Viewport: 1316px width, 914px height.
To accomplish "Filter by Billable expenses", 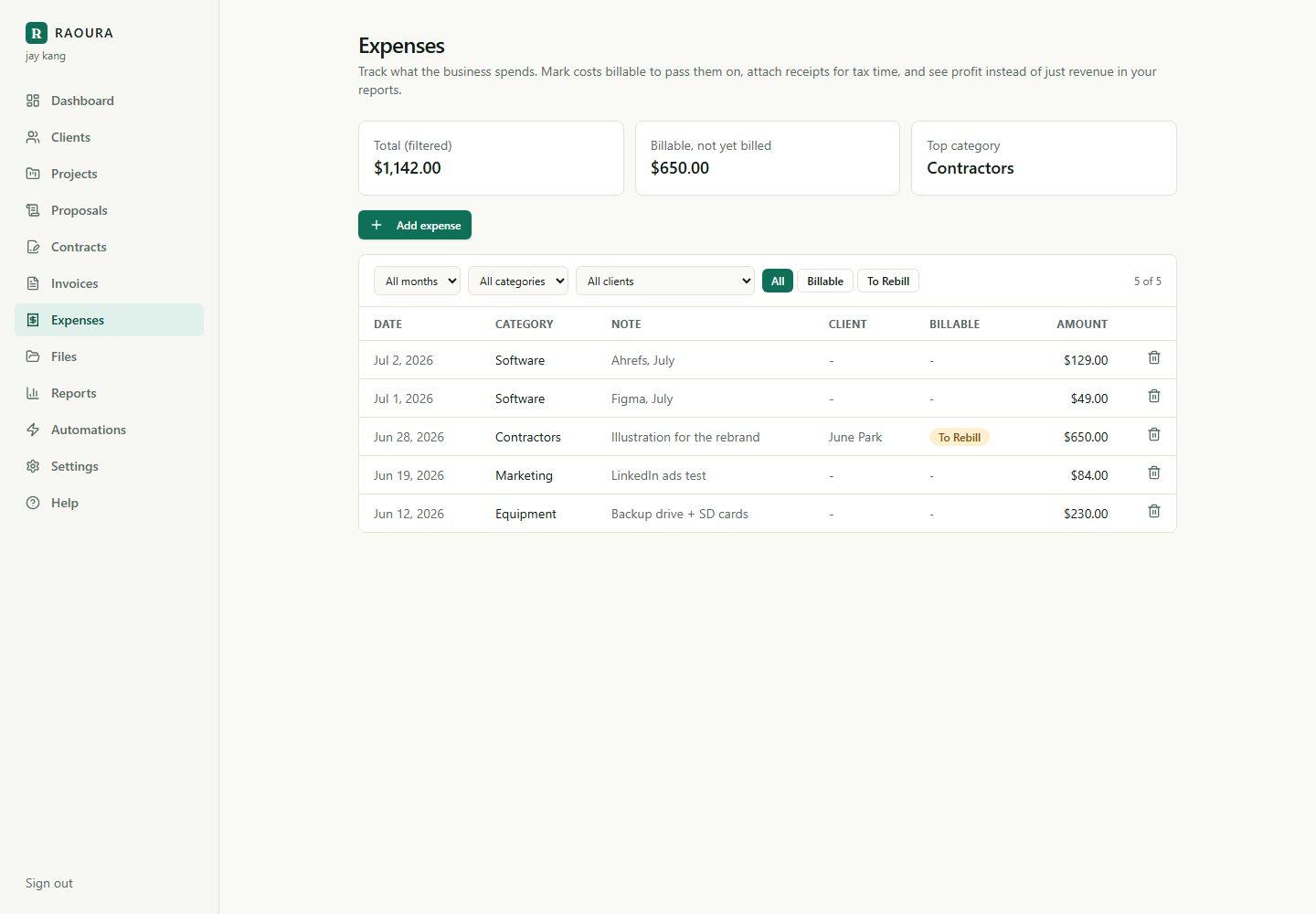I will click(825, 281).
